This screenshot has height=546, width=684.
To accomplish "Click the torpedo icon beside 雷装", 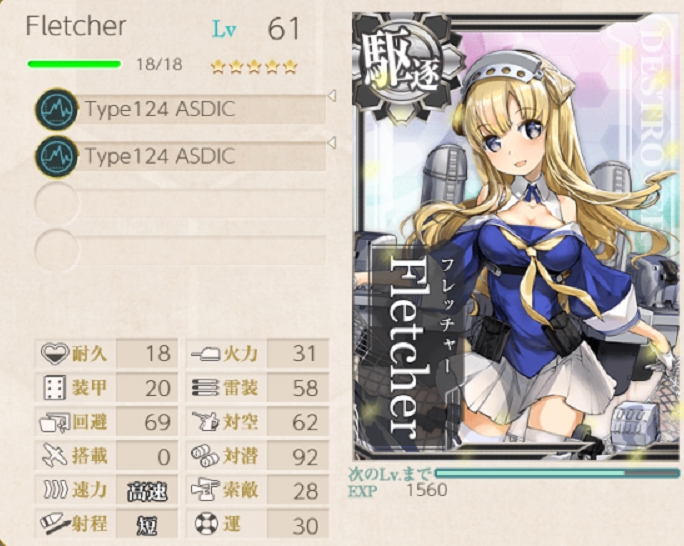I will click(205, 388).
